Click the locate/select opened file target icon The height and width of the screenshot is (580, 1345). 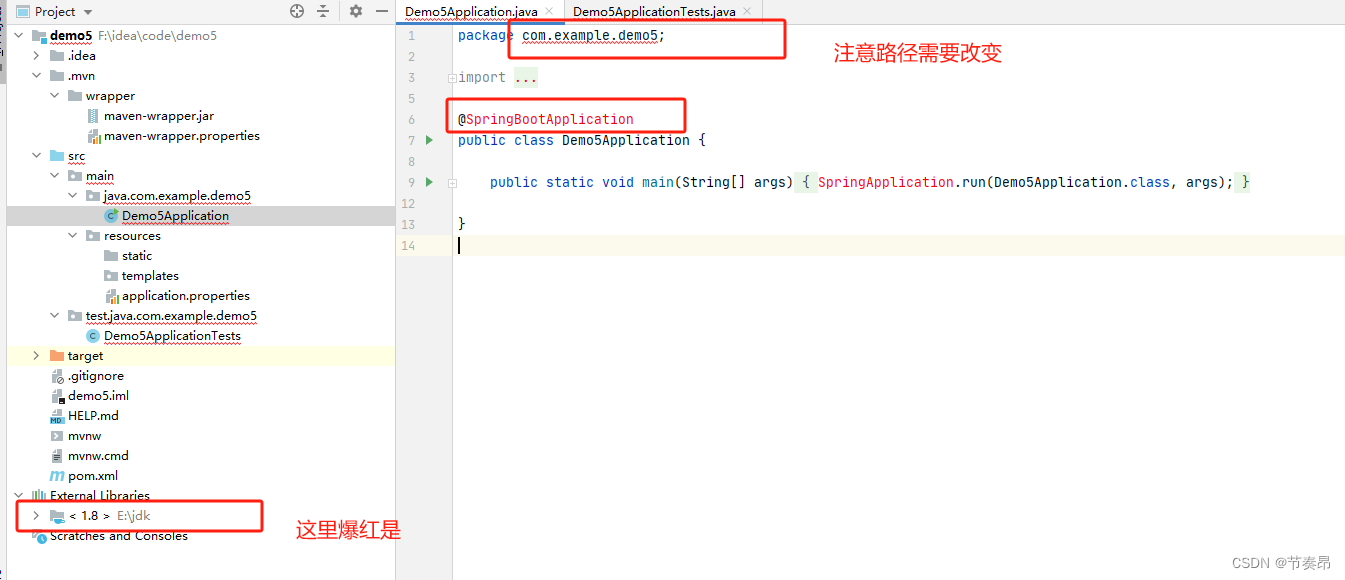[x=297, y=11]
